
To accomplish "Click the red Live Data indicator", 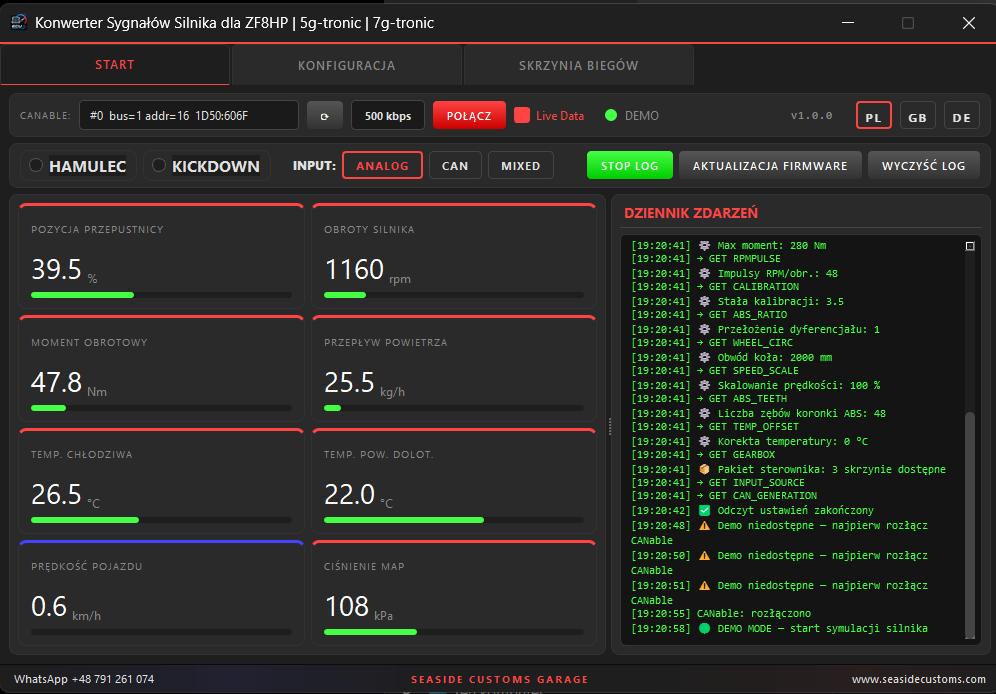I will point(522,115).
